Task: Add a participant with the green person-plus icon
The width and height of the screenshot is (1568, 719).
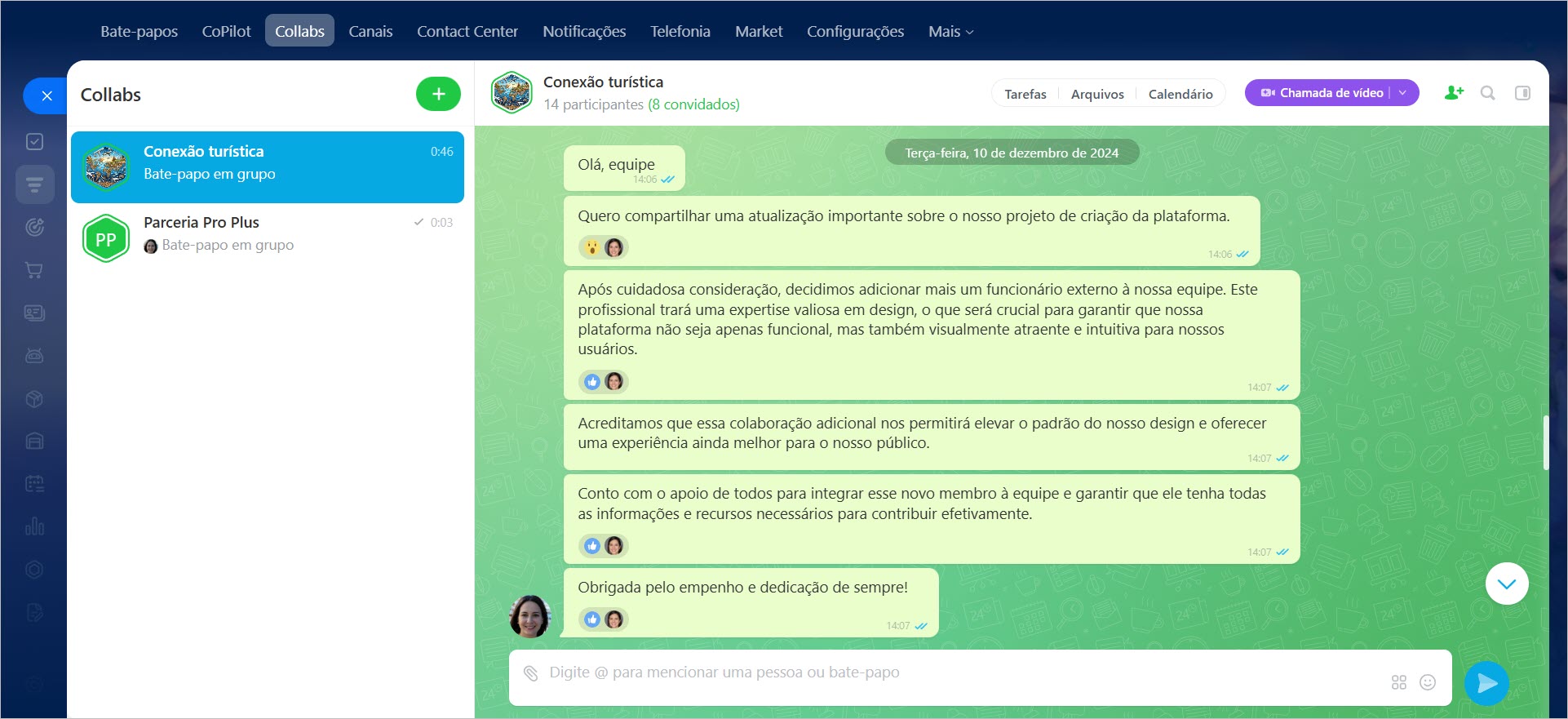Action: (1454, 93)
